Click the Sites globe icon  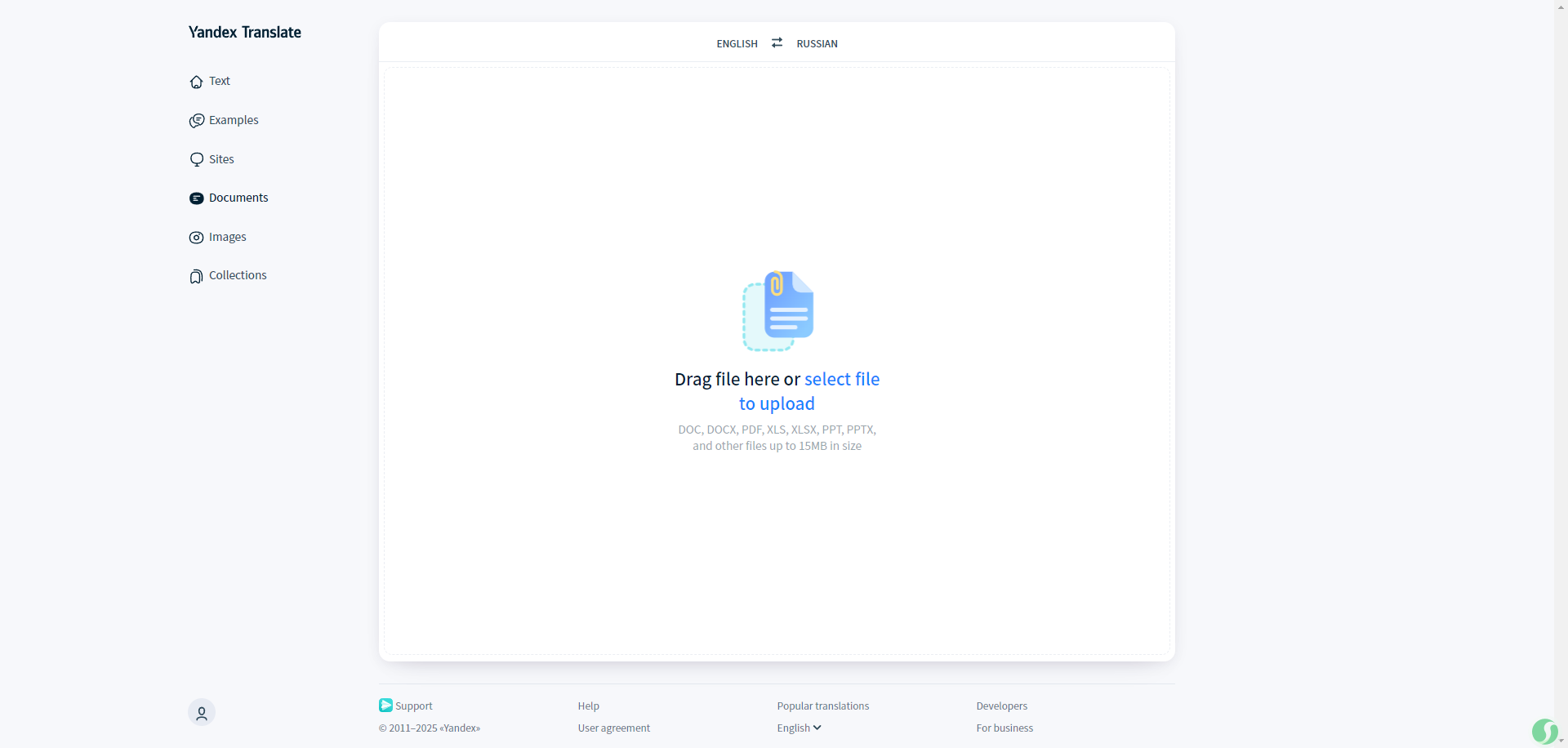tap(196, 159)
